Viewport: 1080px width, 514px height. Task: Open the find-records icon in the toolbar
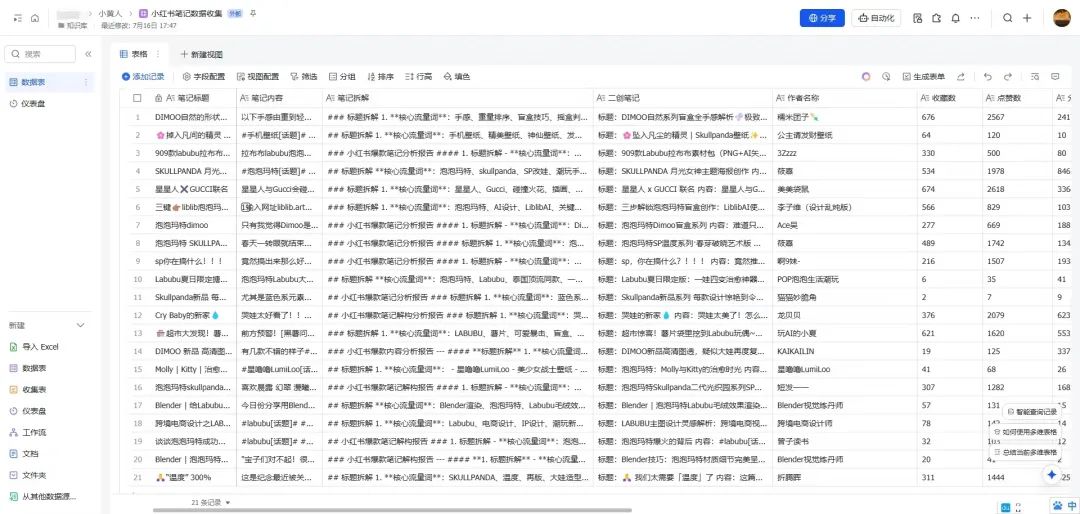point(1035,76)
